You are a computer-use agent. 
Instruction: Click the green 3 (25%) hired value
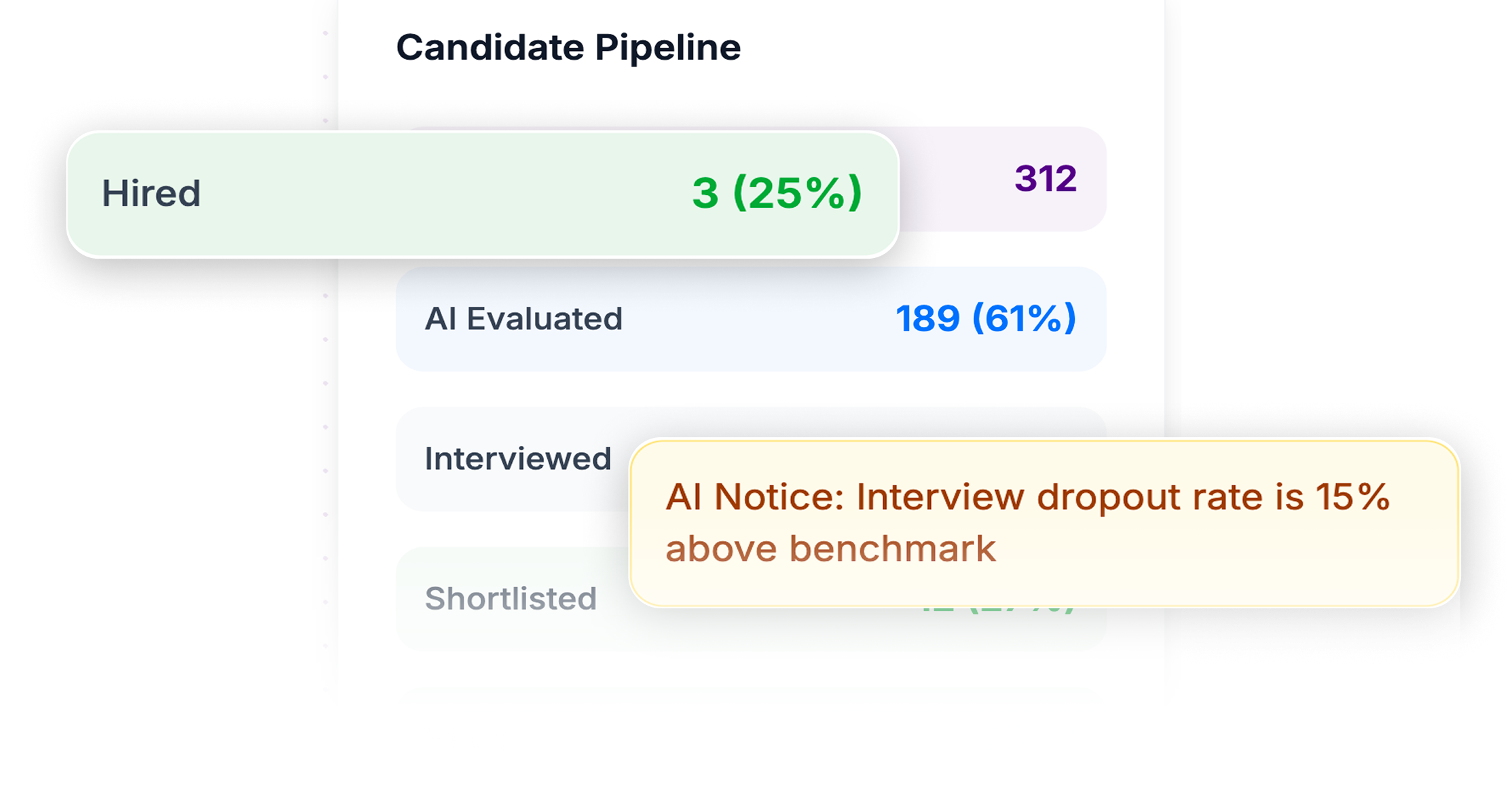(x=776, y=193)
